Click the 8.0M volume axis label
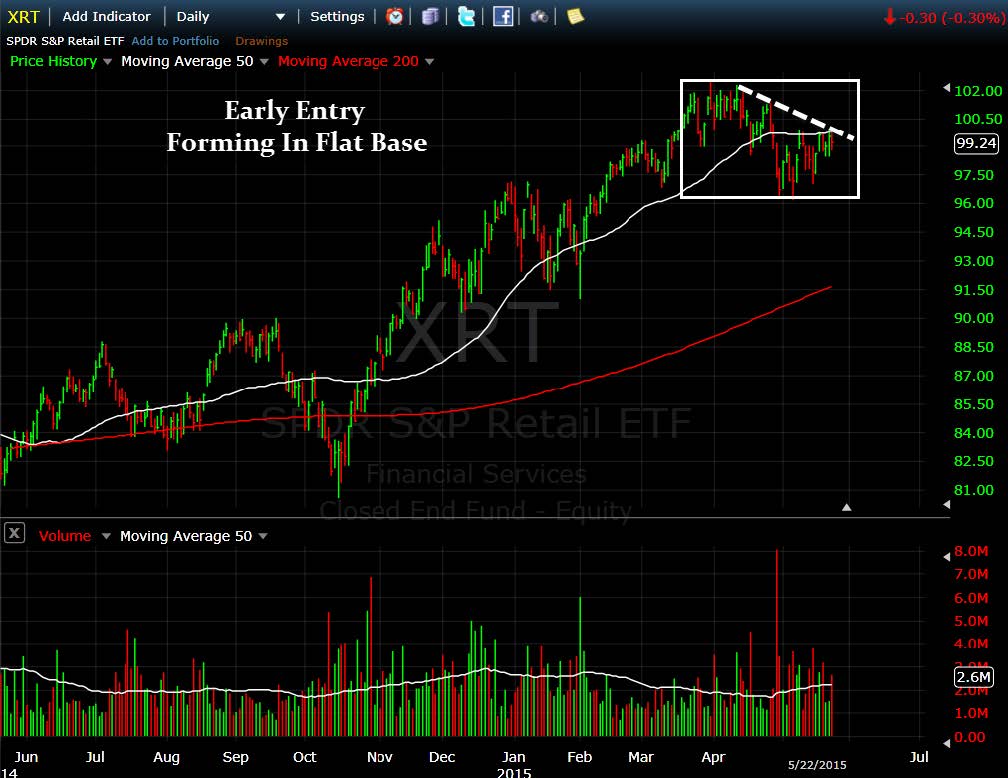Image resolution: width=1008 pixels, height=778 pixels. (x=971, y=551)
